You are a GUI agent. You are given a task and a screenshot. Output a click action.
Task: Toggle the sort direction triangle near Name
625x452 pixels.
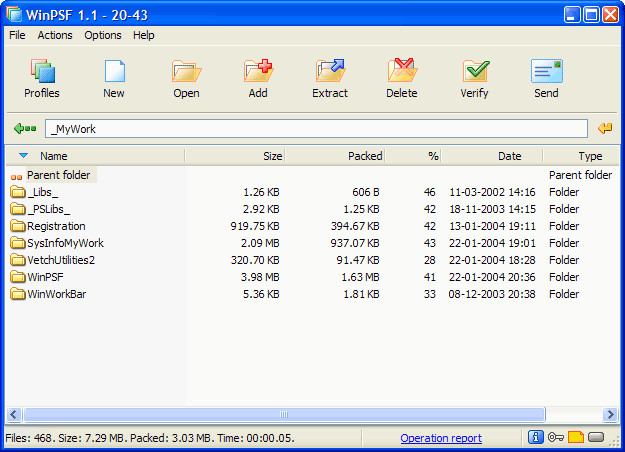click(x=24, y=155)
